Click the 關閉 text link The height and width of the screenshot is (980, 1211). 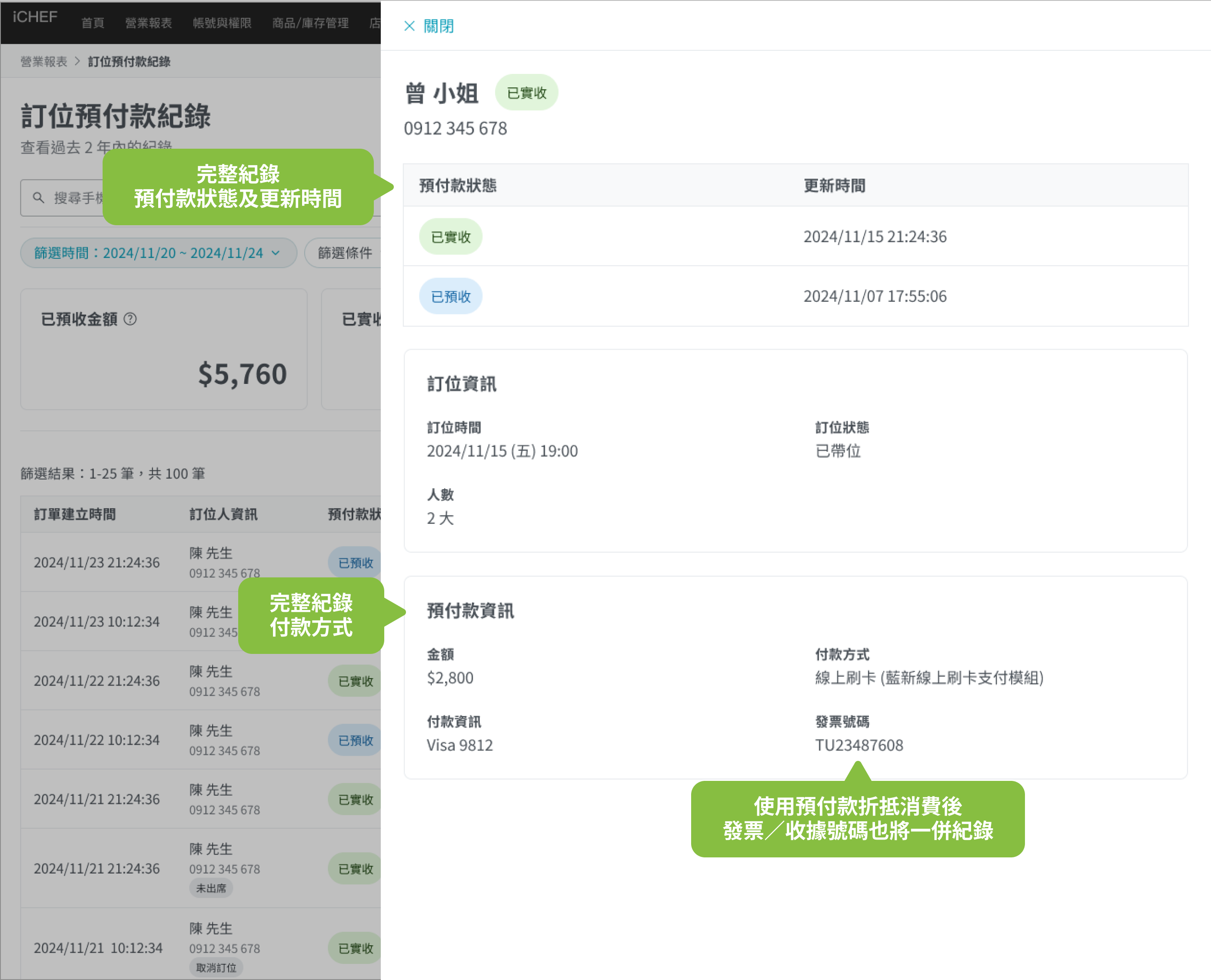439,26
